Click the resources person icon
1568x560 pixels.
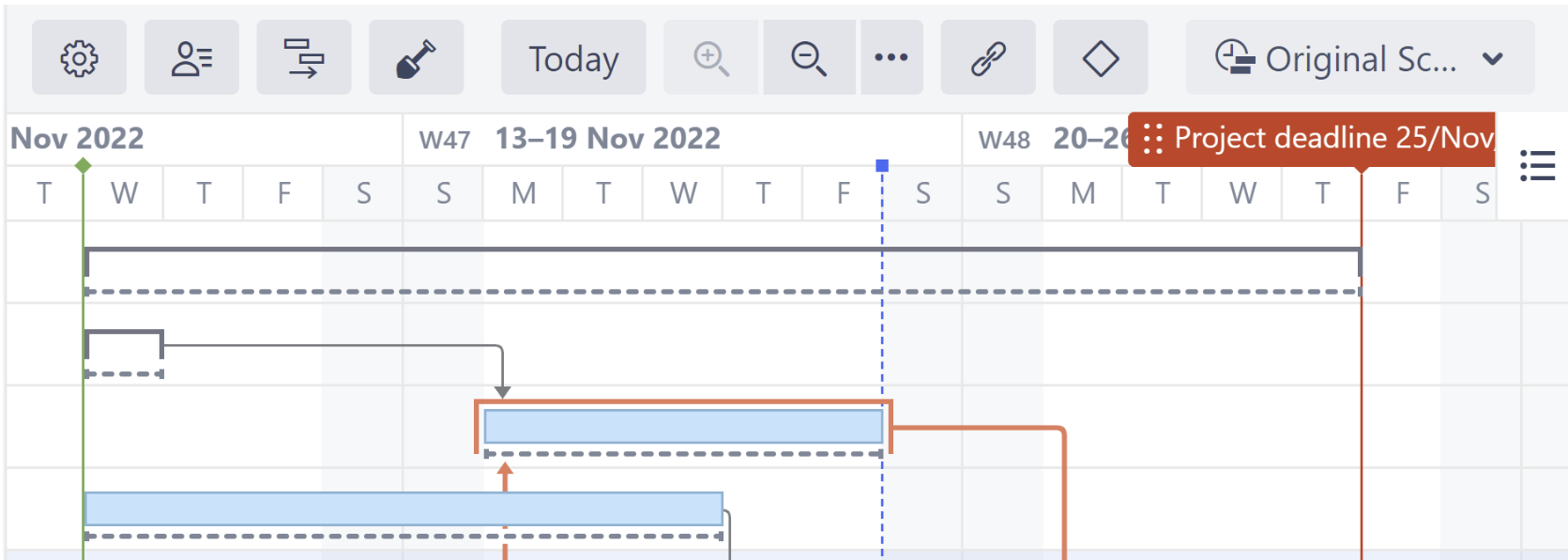191,58
